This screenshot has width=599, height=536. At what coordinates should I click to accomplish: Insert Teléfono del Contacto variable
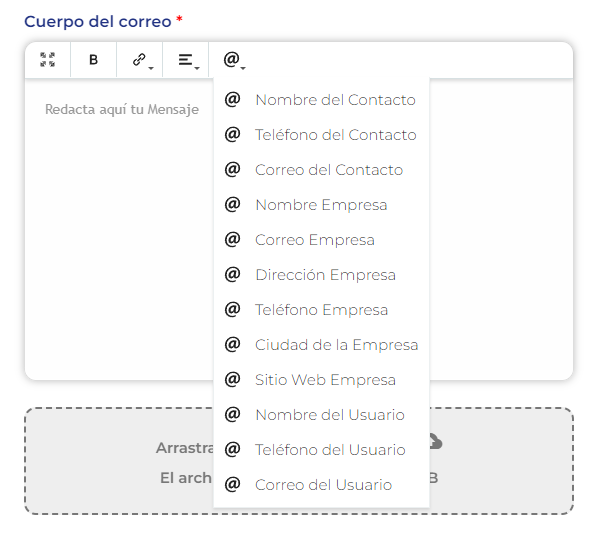coord(321,135)
